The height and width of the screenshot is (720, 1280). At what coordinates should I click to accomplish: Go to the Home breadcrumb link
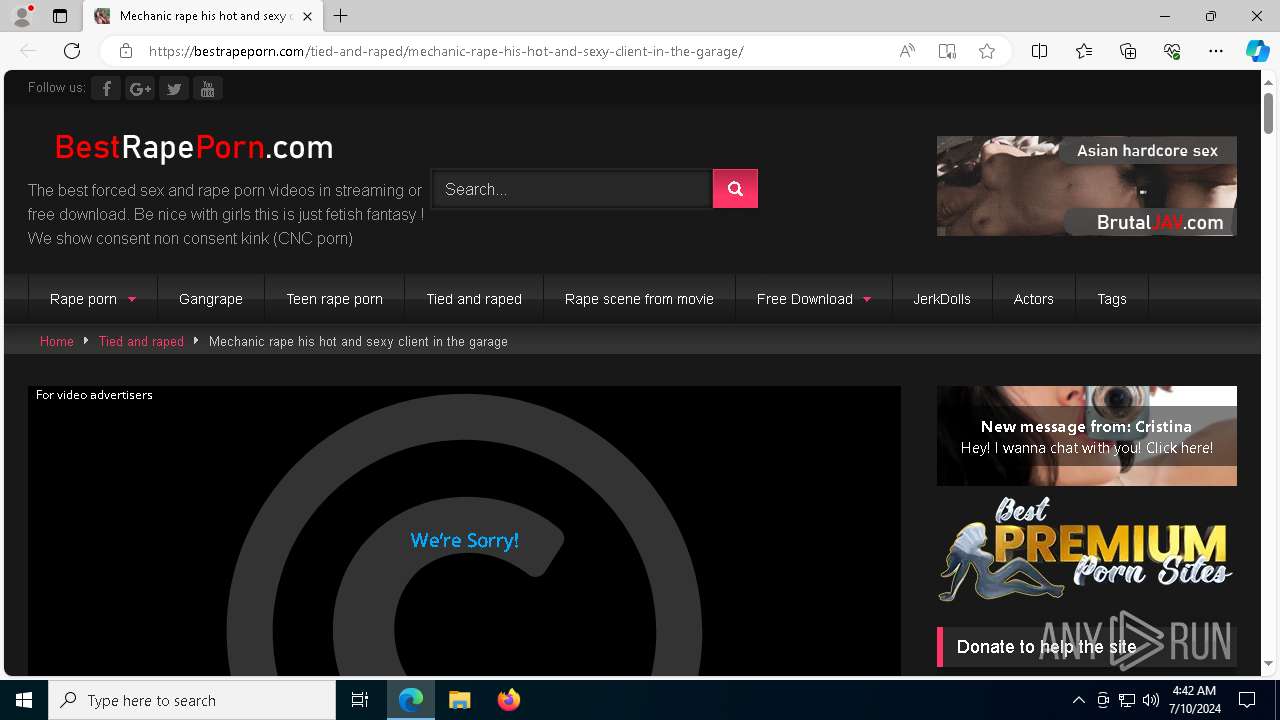tap(57, 341)
